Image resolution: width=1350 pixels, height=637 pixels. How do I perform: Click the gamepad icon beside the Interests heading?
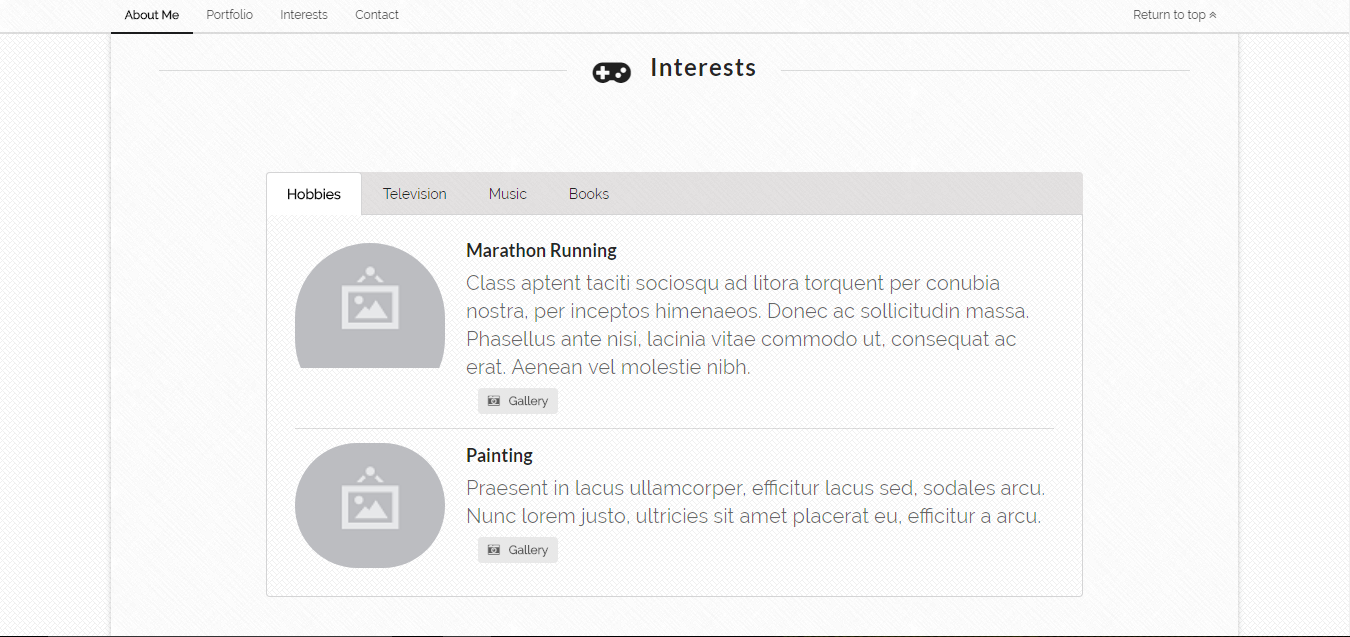[x=611, y=71]
